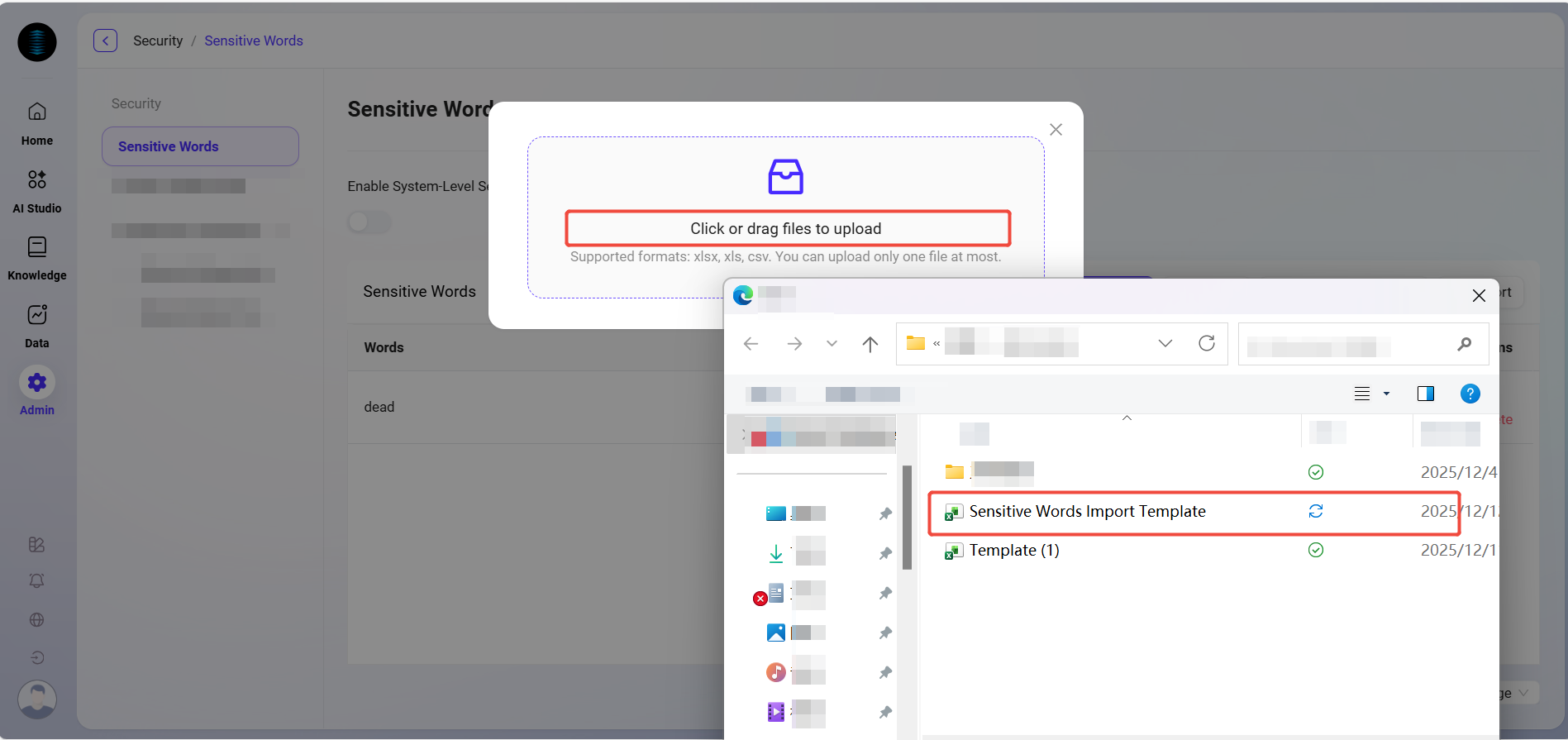Go to the Knowledge section
The height and width of the screenshot is (740, 1568).
pyautogui.click(x=37, y=257)
